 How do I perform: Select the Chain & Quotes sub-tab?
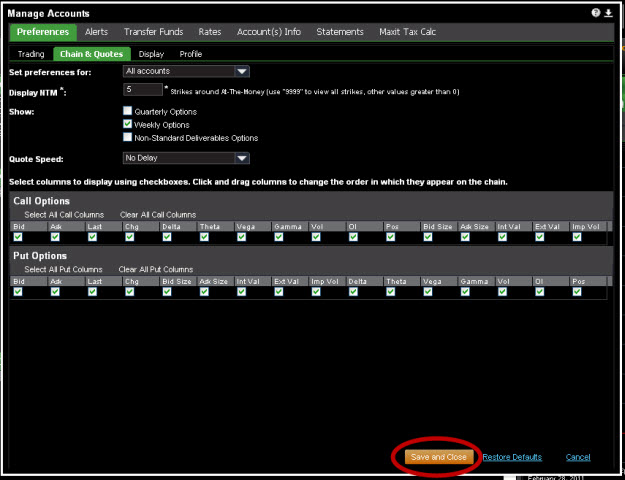point(92,54)
